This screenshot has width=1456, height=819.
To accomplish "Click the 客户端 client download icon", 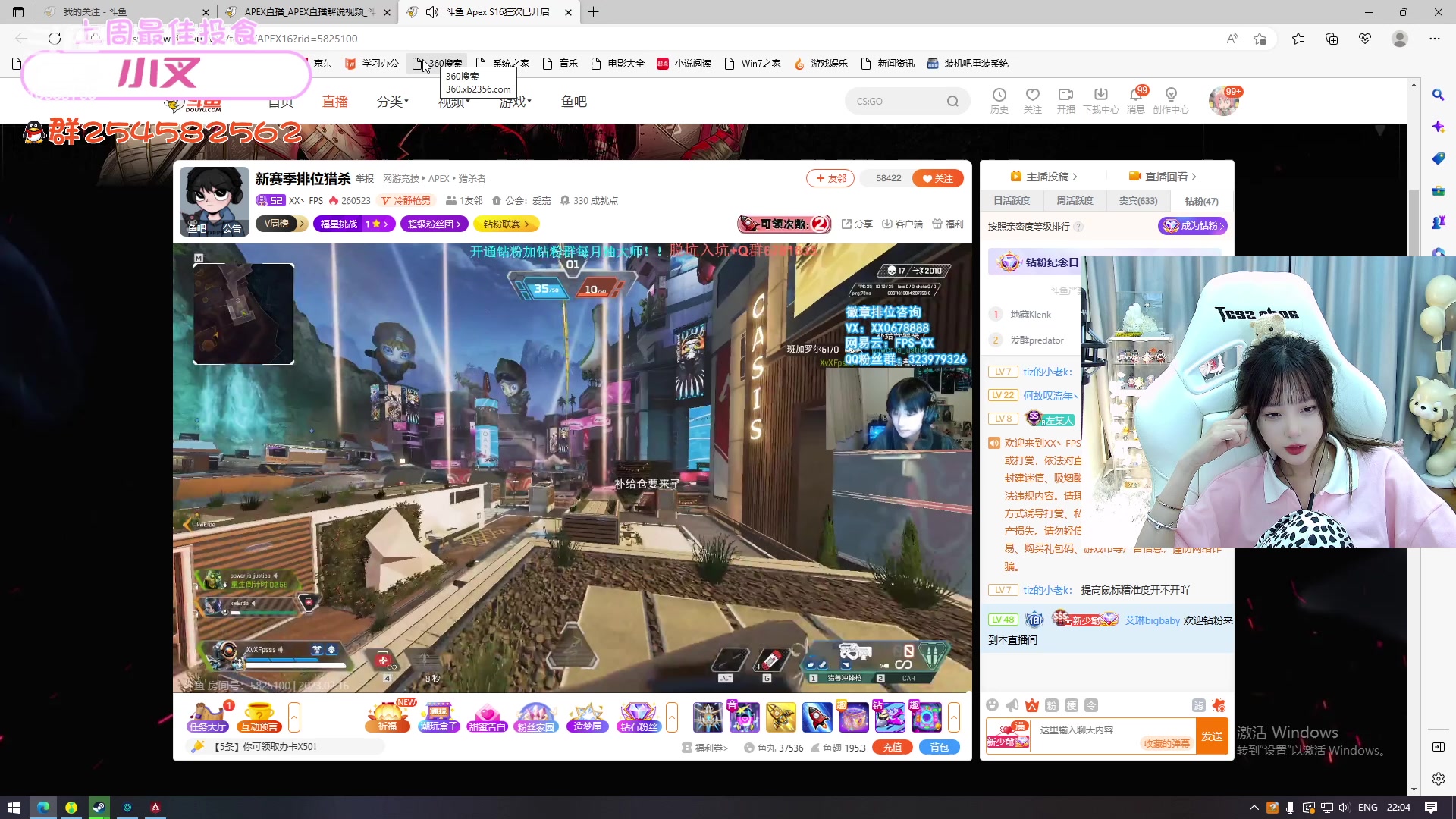I will (x=902, y=224).
